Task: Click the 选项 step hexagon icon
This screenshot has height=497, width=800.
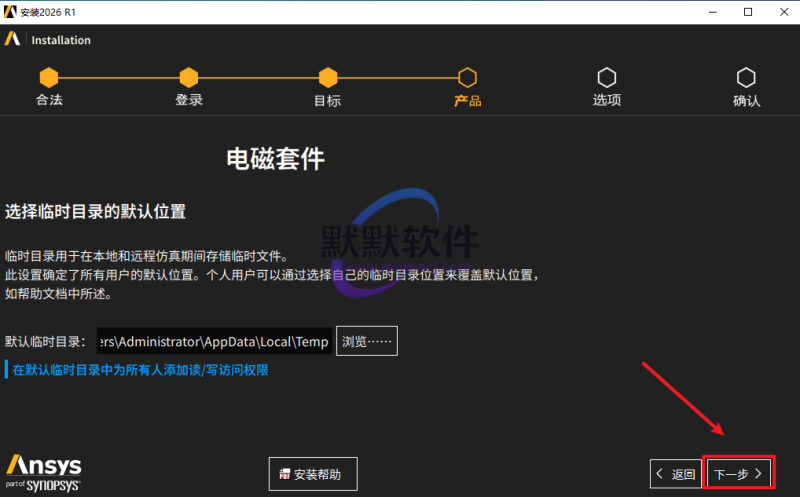Action: [x=606, y=77]
